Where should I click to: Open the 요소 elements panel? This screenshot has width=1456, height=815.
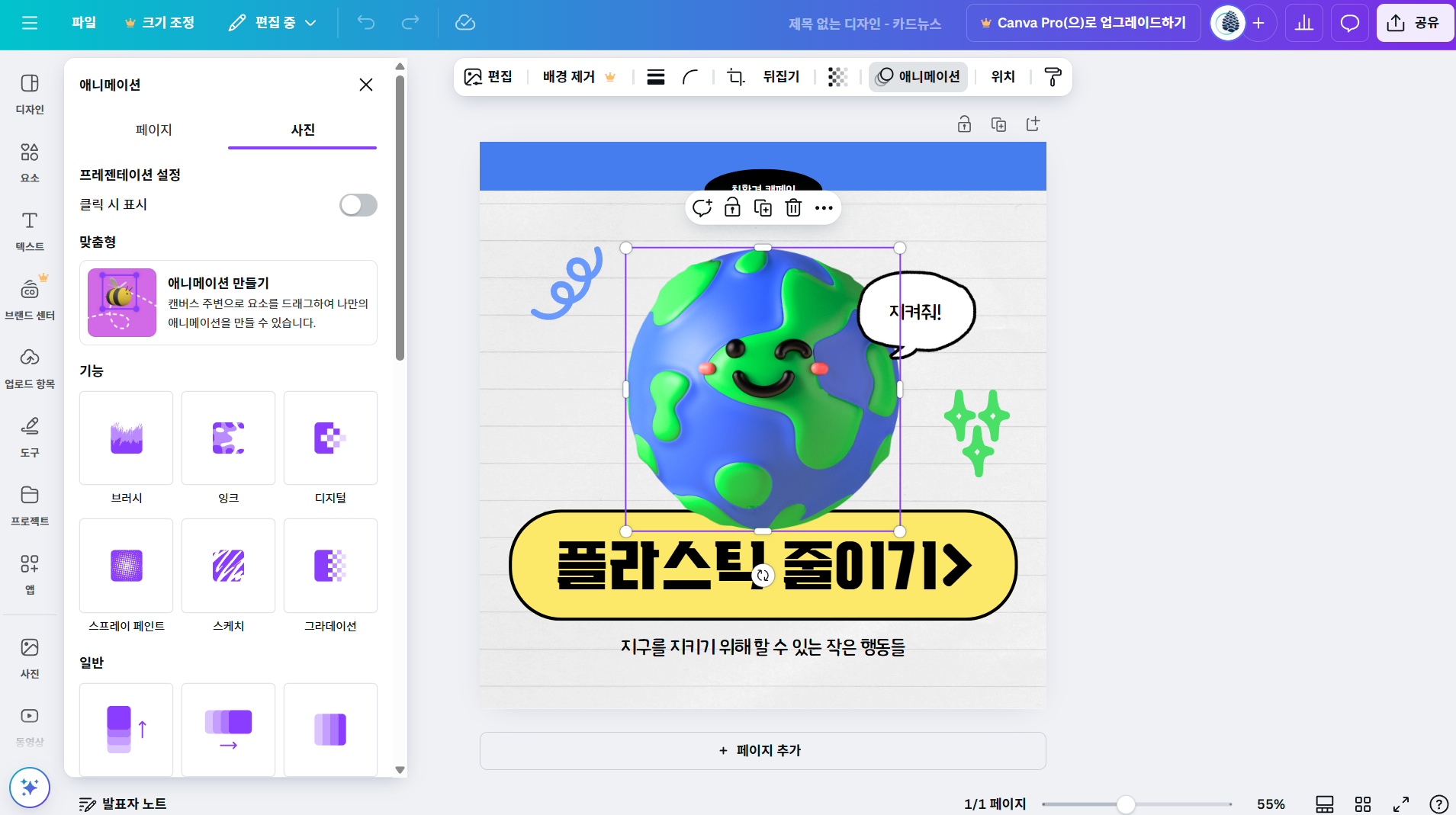coord(30,162)
